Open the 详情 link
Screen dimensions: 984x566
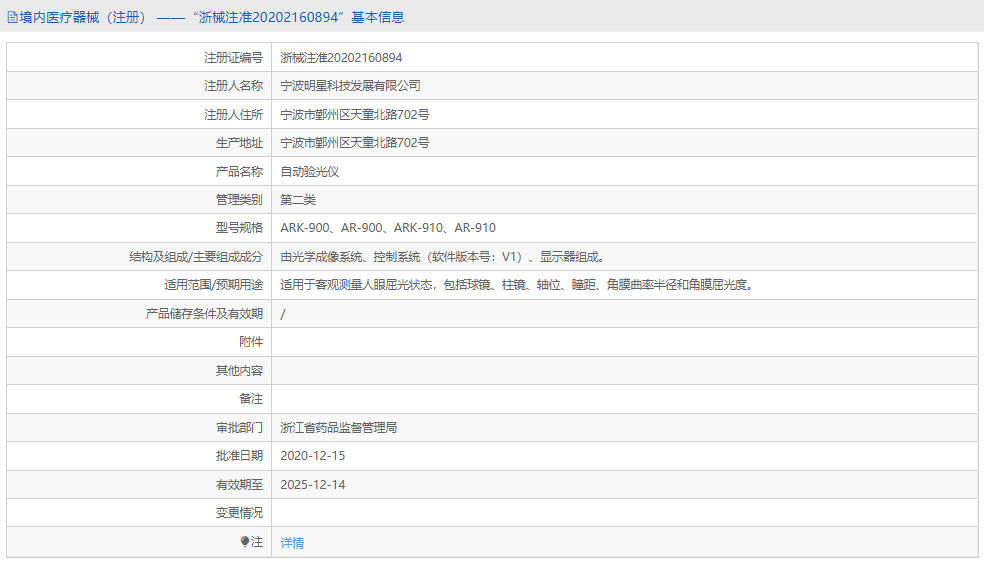[x=292, y=543]
